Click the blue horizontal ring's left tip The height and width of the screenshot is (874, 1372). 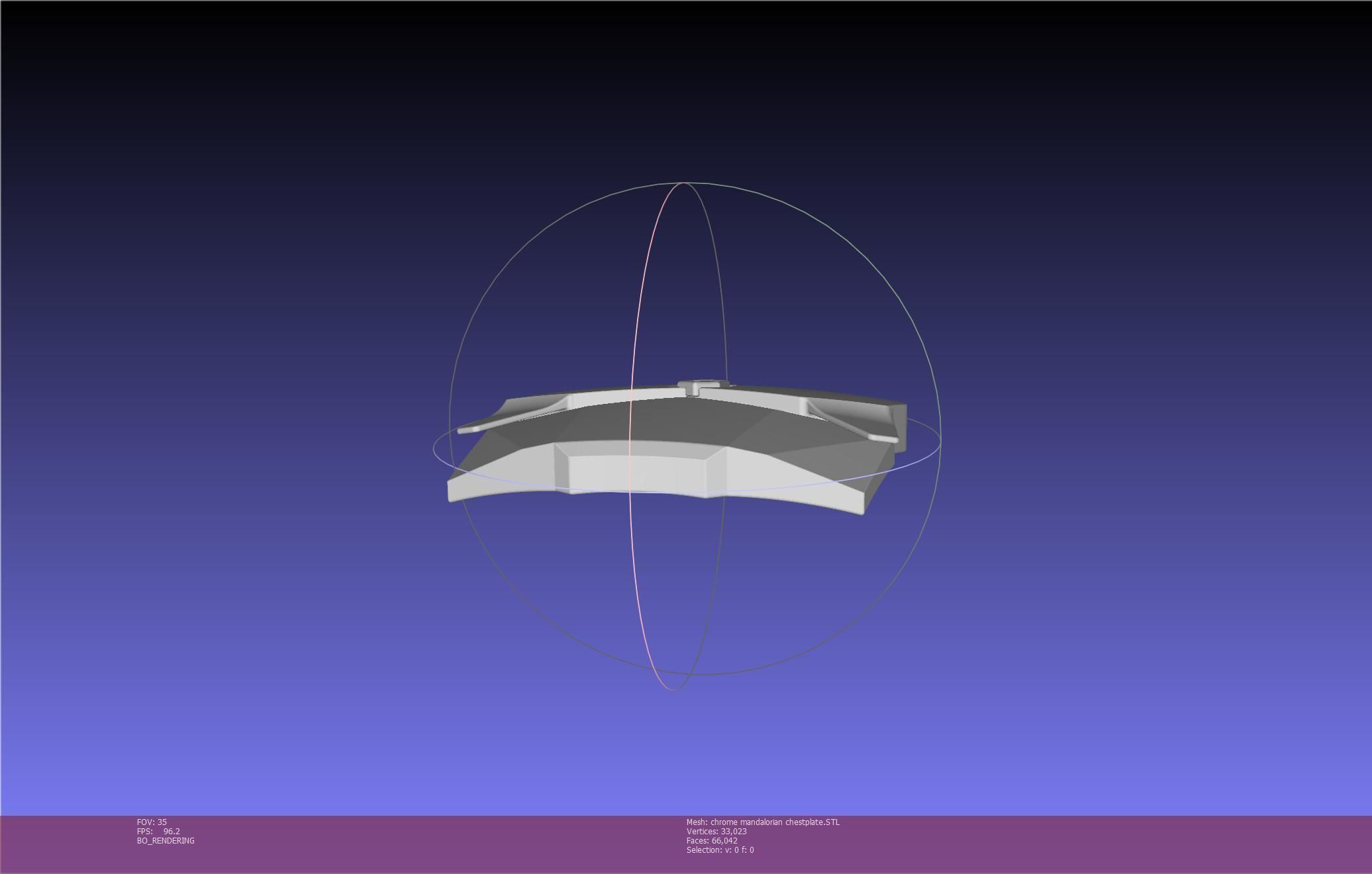coord(434,449)
